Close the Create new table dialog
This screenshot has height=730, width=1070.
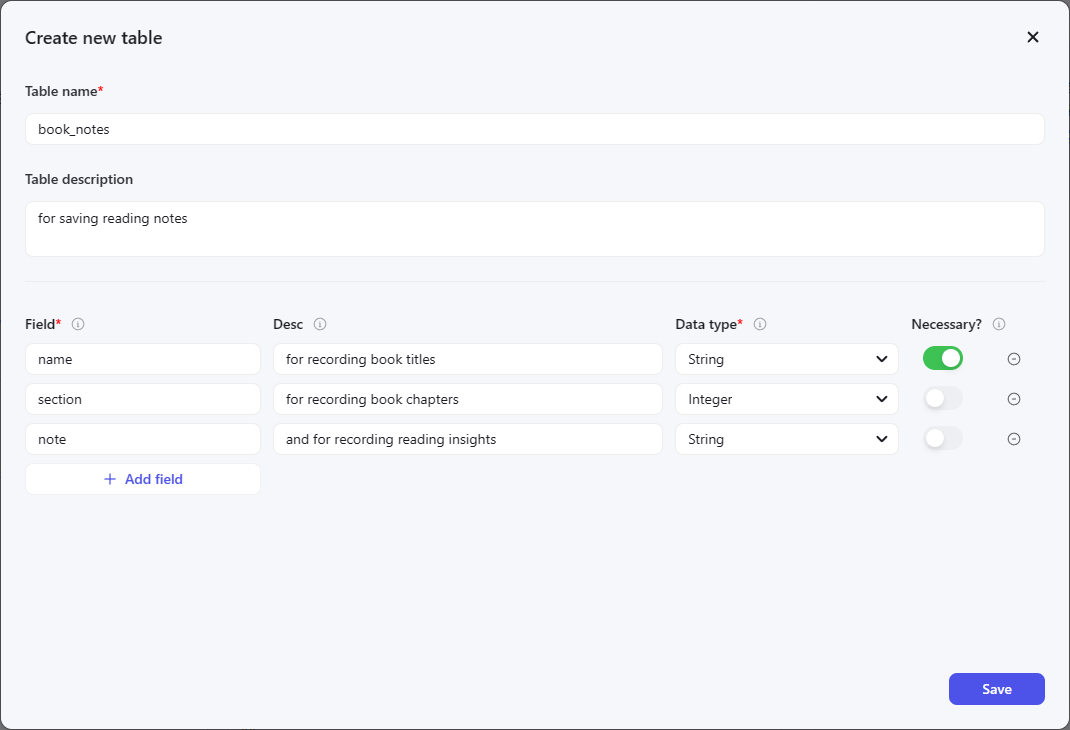pos(1033,38)
